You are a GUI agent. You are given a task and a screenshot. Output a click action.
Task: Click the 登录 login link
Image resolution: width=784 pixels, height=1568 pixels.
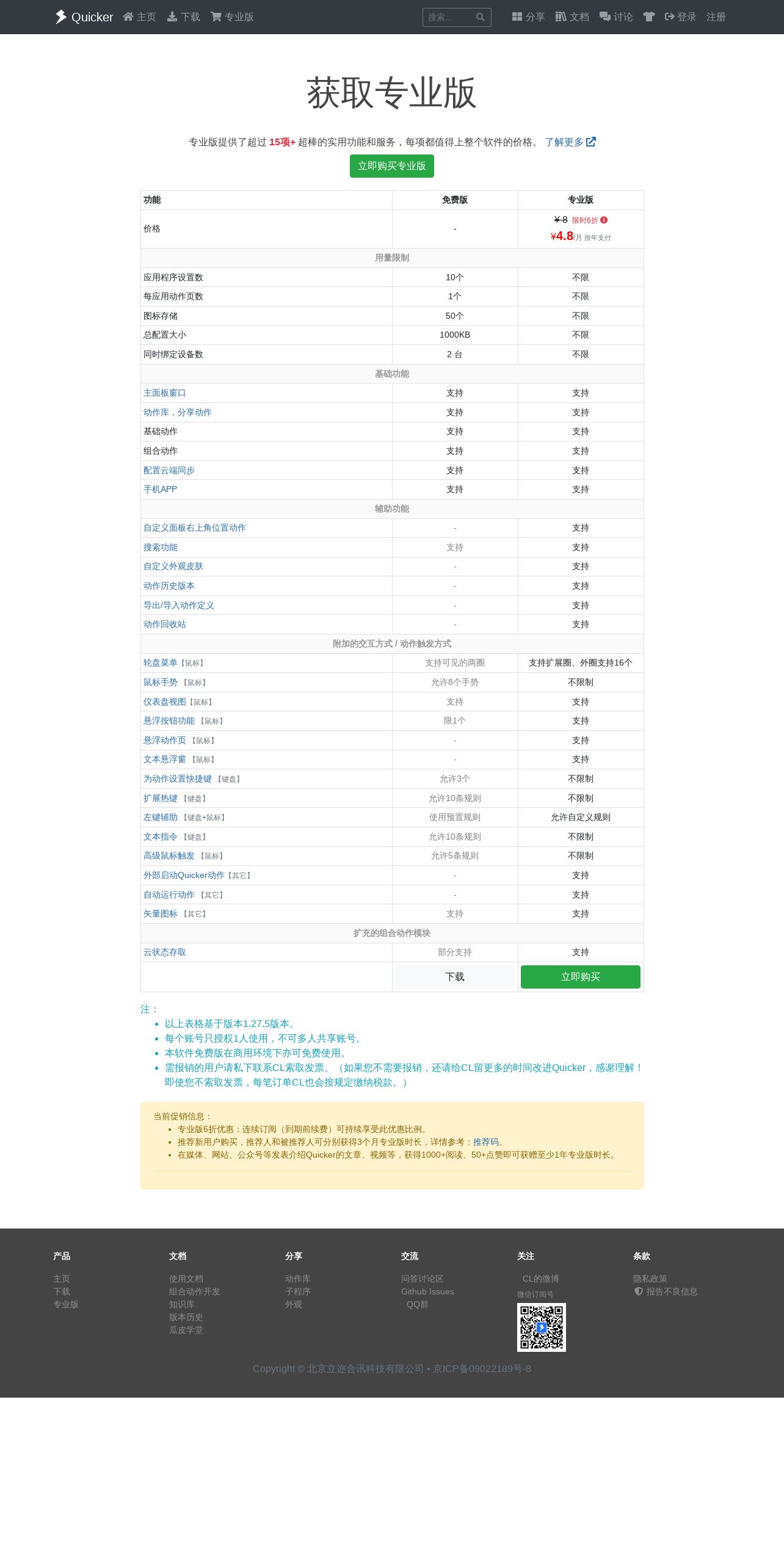click(680, 17)
